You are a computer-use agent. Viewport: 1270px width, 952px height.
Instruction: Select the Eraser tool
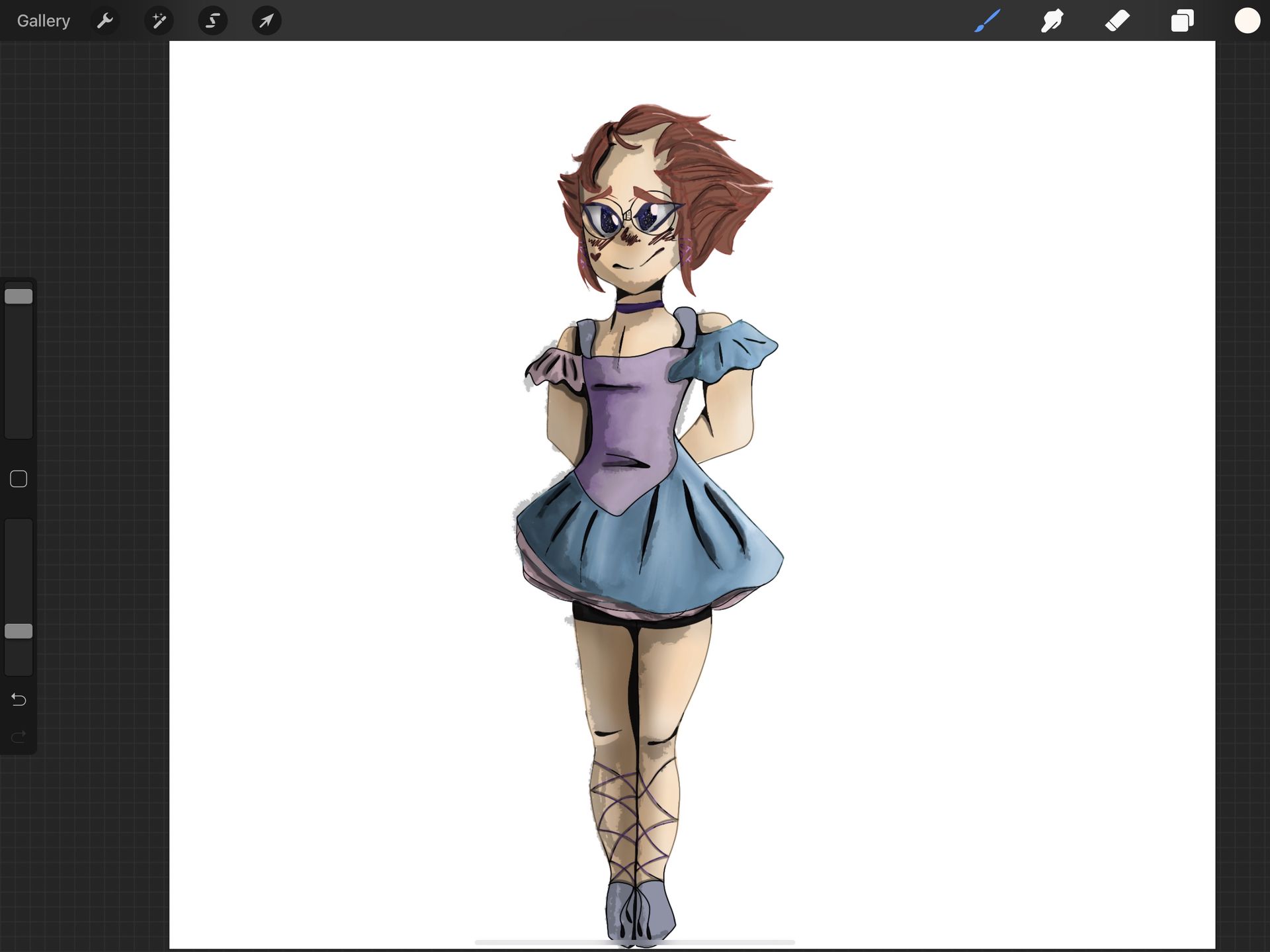click(x=1117, y=21)
